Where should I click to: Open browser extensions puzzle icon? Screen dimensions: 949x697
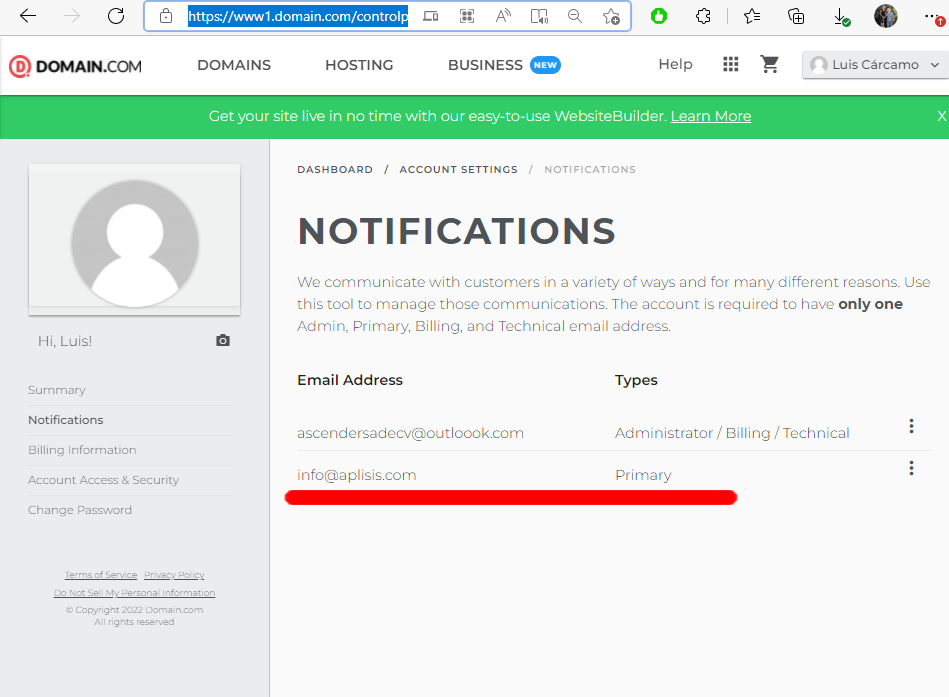coord(703,16)
